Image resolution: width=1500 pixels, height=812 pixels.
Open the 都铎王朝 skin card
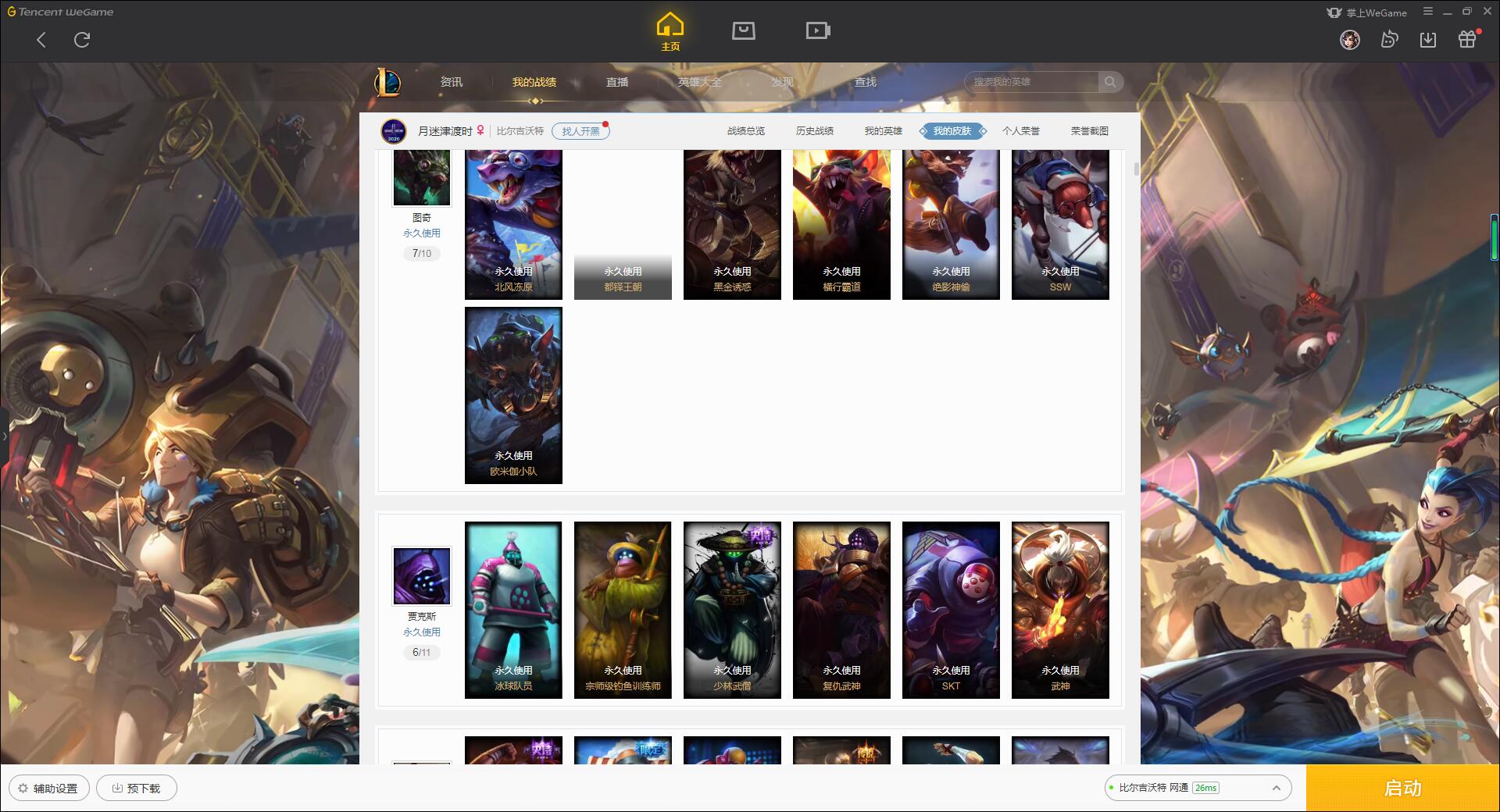(623, 225)
